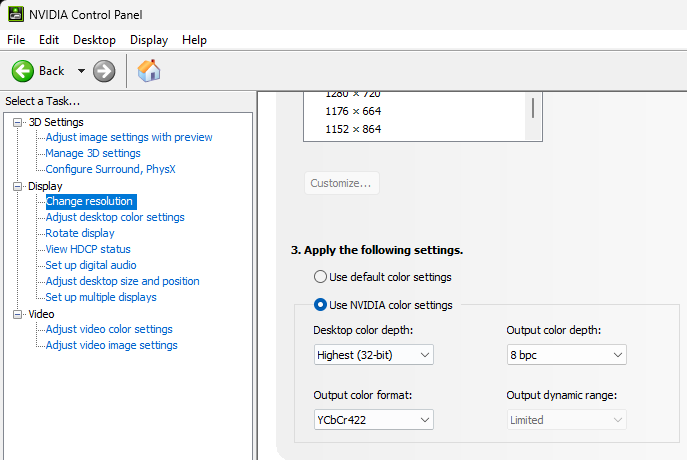Screen dimensions: 687x460
Task: Click the Forward arrow icon
Action: coord(104,71)
